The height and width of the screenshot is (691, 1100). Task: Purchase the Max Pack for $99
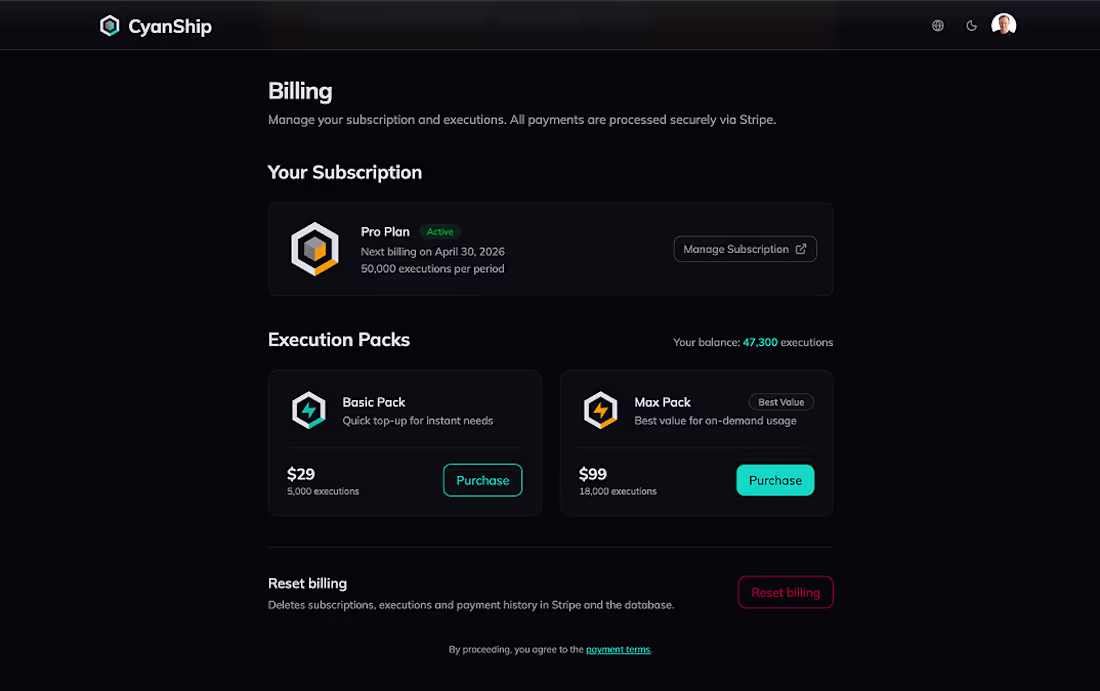[775, 480]
